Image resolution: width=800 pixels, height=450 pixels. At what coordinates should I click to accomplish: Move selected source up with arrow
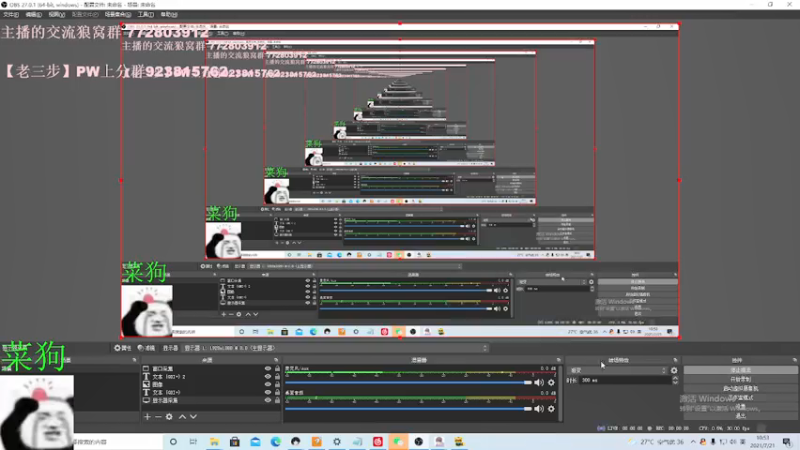coord(182,417)
